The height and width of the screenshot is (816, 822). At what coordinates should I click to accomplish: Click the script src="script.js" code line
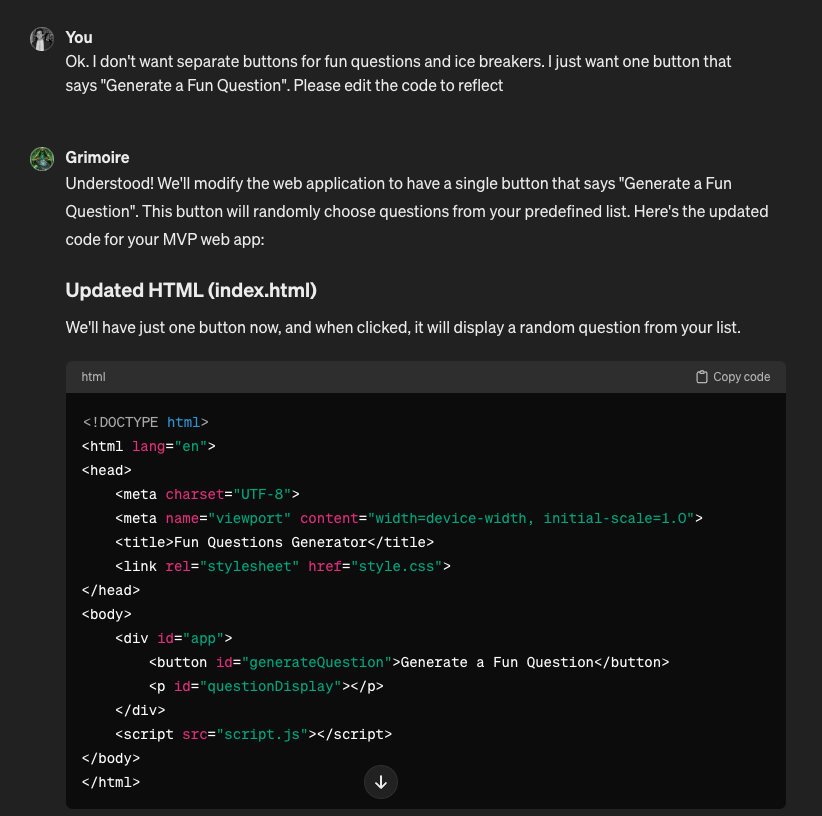(253, 734)
